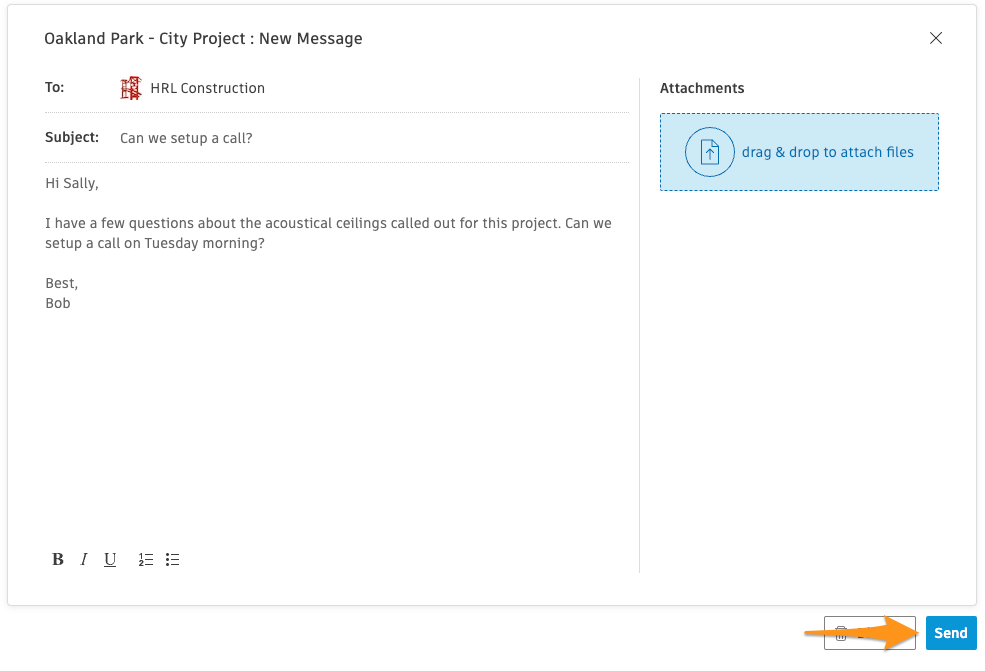985x671 pixels.
Task: Toggle bold formatting in the message toolbar
Action: 58,559
